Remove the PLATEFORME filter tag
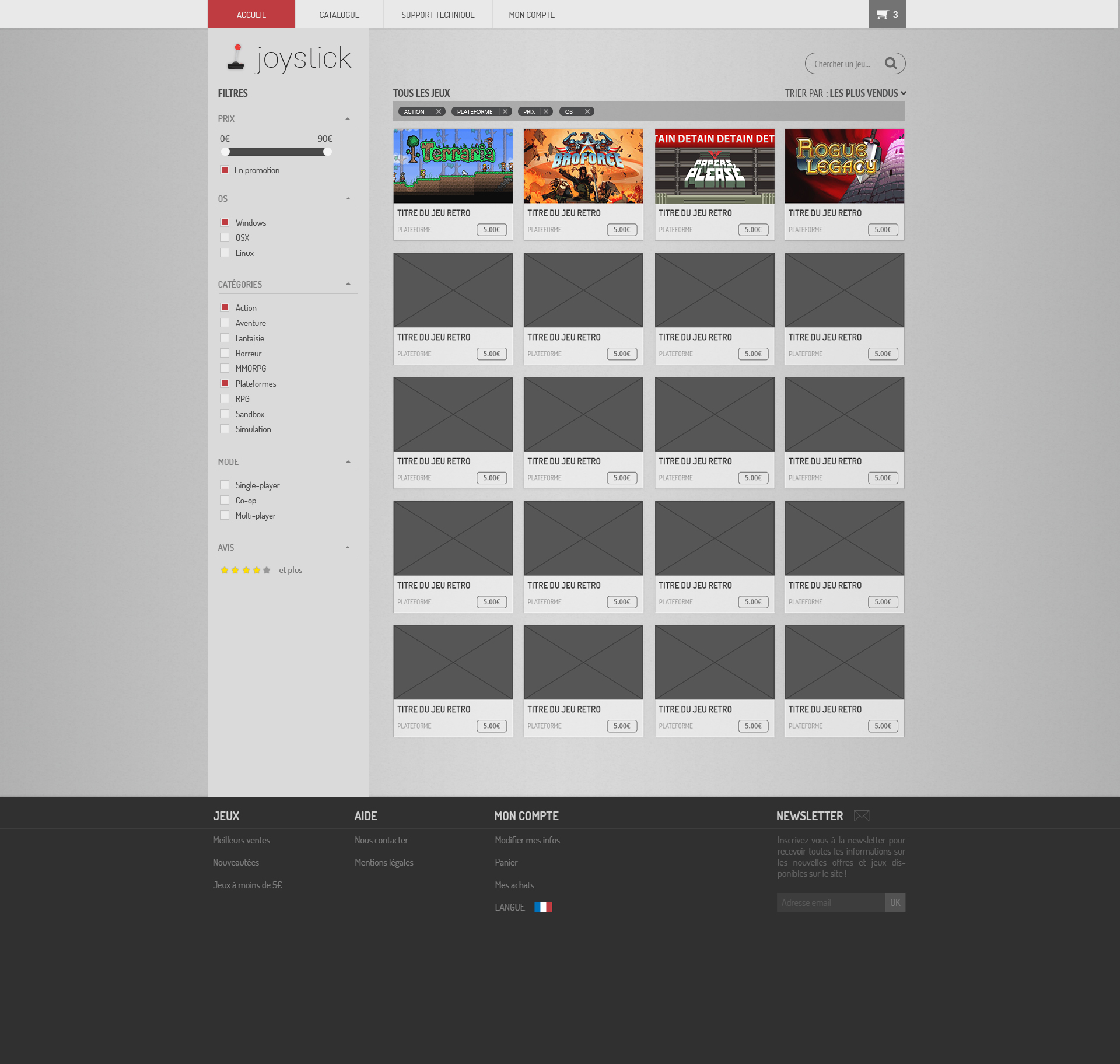Image resolution: width=1120 pixels, height=1064 pixels. click(505, 111)
